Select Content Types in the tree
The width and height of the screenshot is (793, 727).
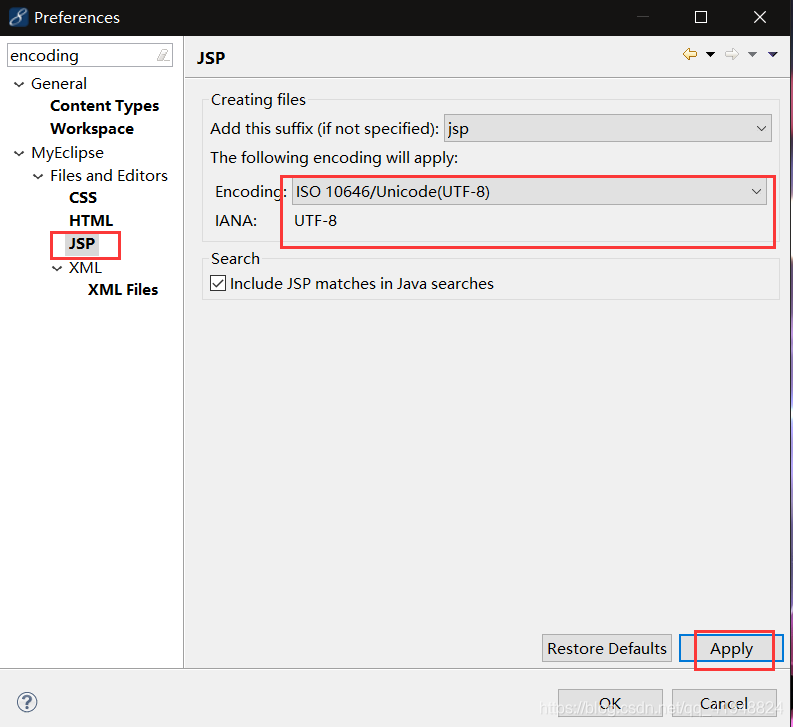[105, 106]
